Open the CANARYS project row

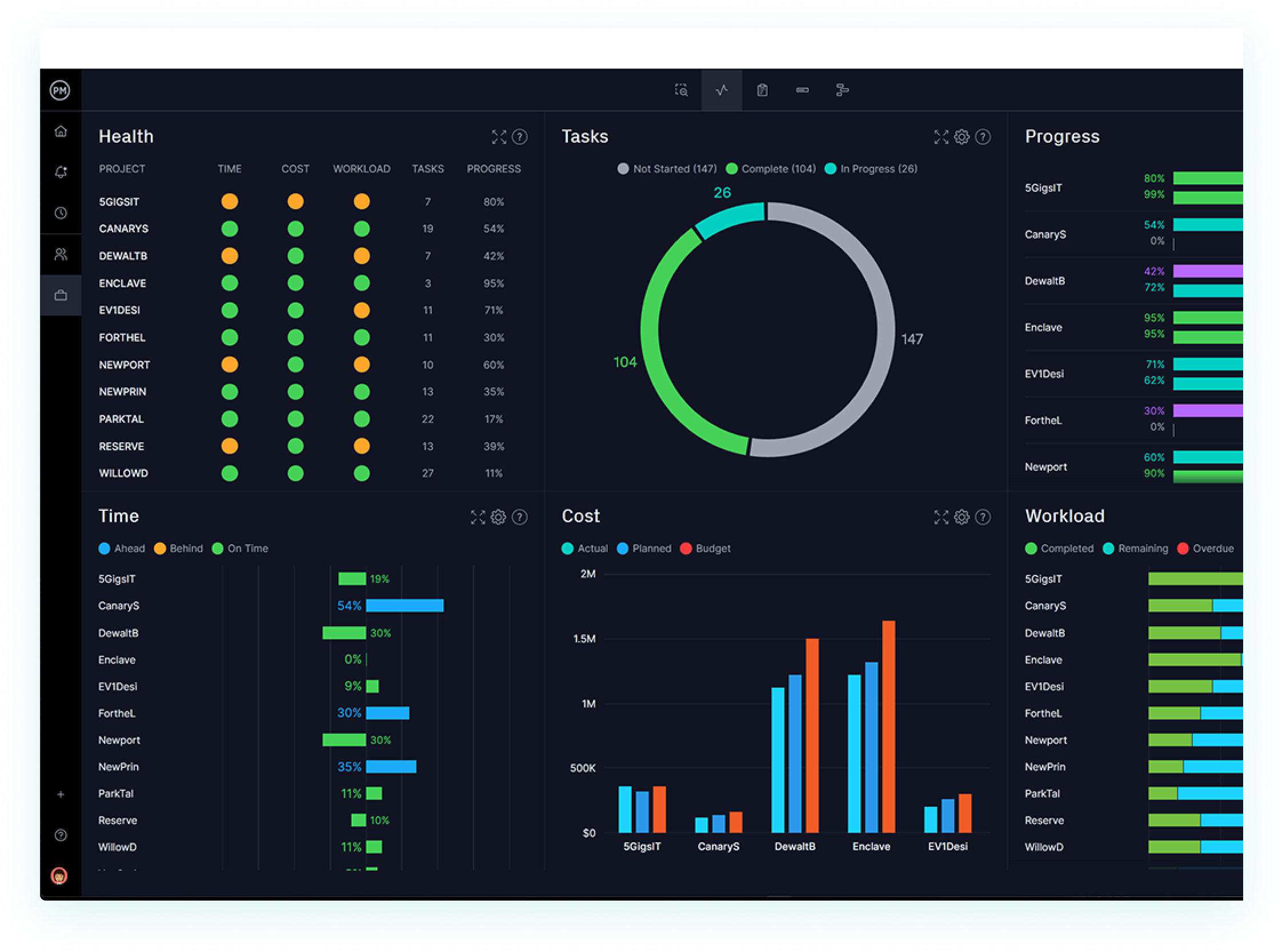pos(124,229)
